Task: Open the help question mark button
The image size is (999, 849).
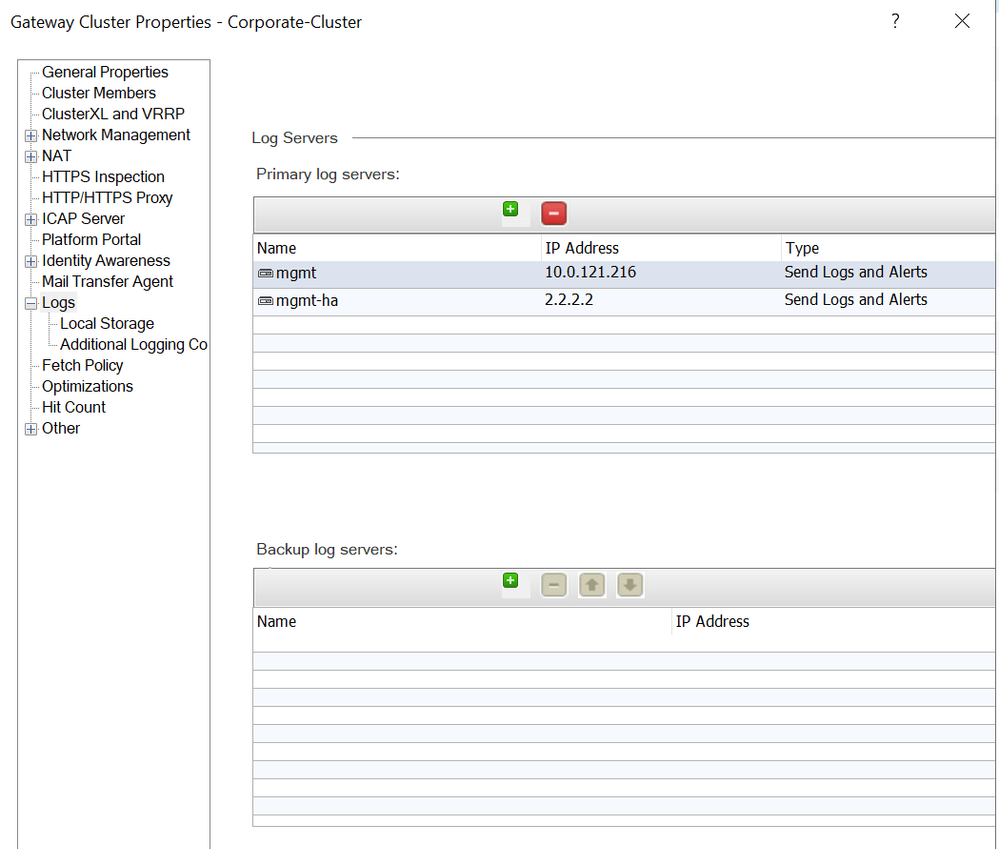Action: 895,21
